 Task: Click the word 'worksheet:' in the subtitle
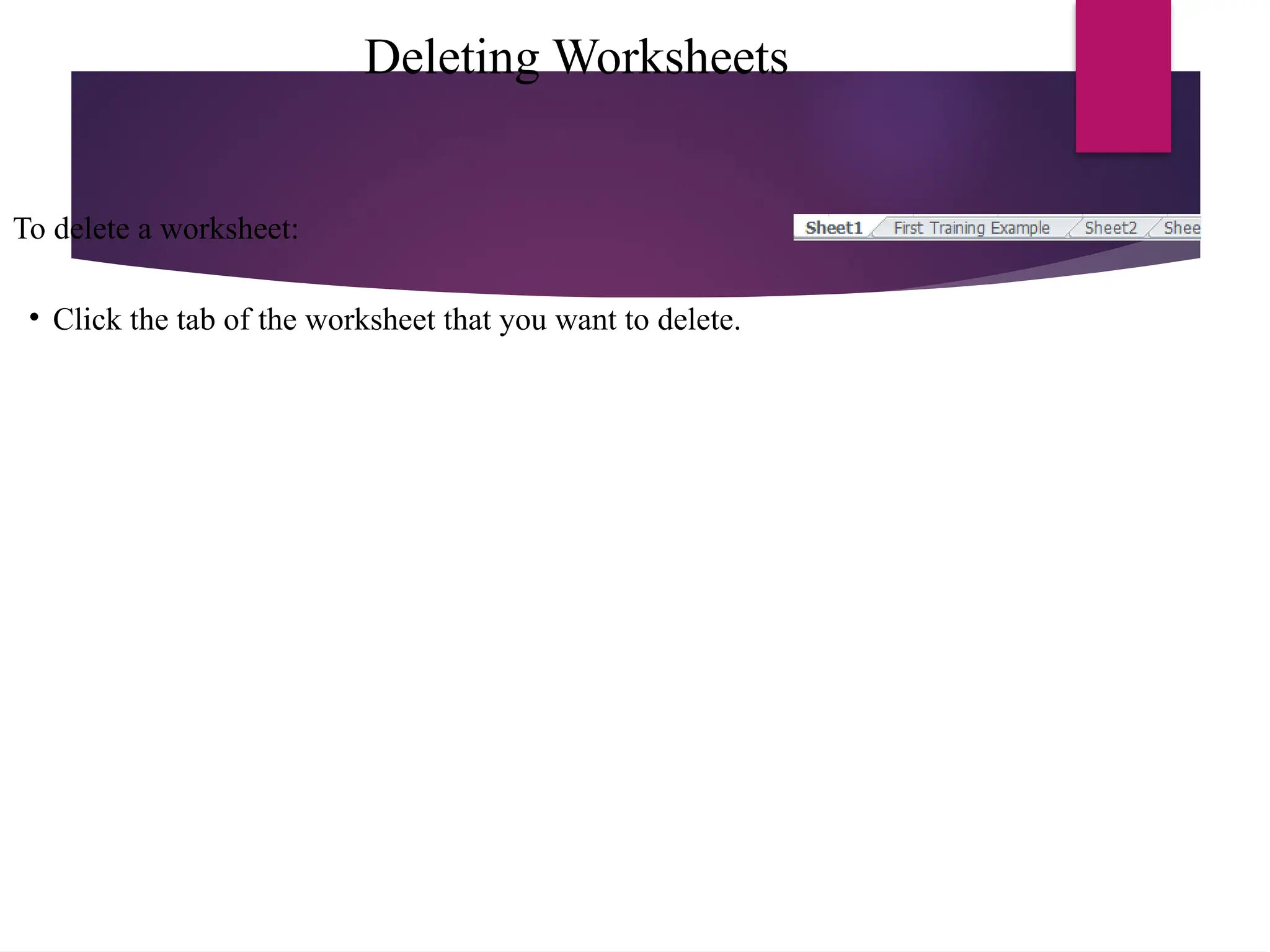point(229,229)
